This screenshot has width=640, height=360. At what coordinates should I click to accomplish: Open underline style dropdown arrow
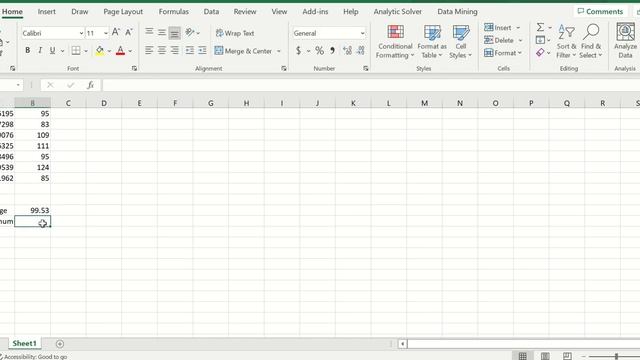[62, 51]
